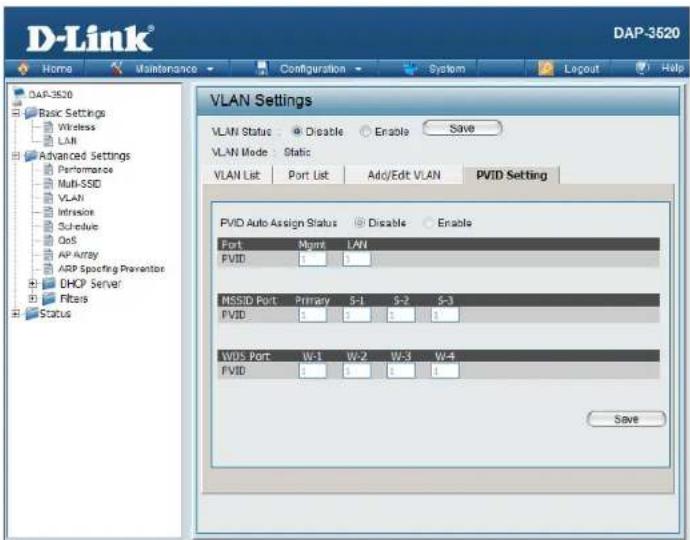The image size is (690, 540).
Task: Click the LAN port PVID field
Action: pyautogui.click(x=356, y=259)
